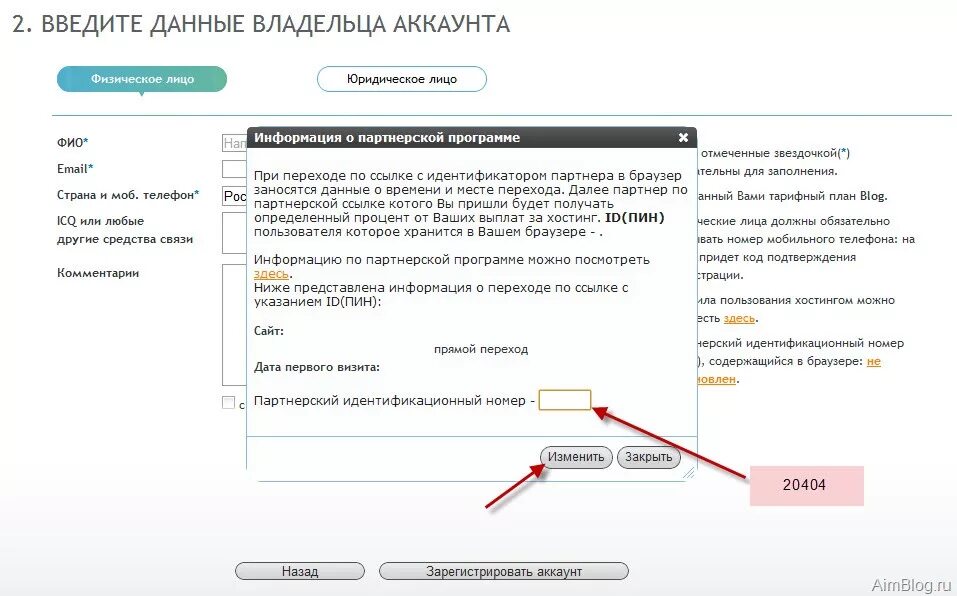The image size is (957, 596).
Task: Select the Физическое лицо tab
Action: 142,79
